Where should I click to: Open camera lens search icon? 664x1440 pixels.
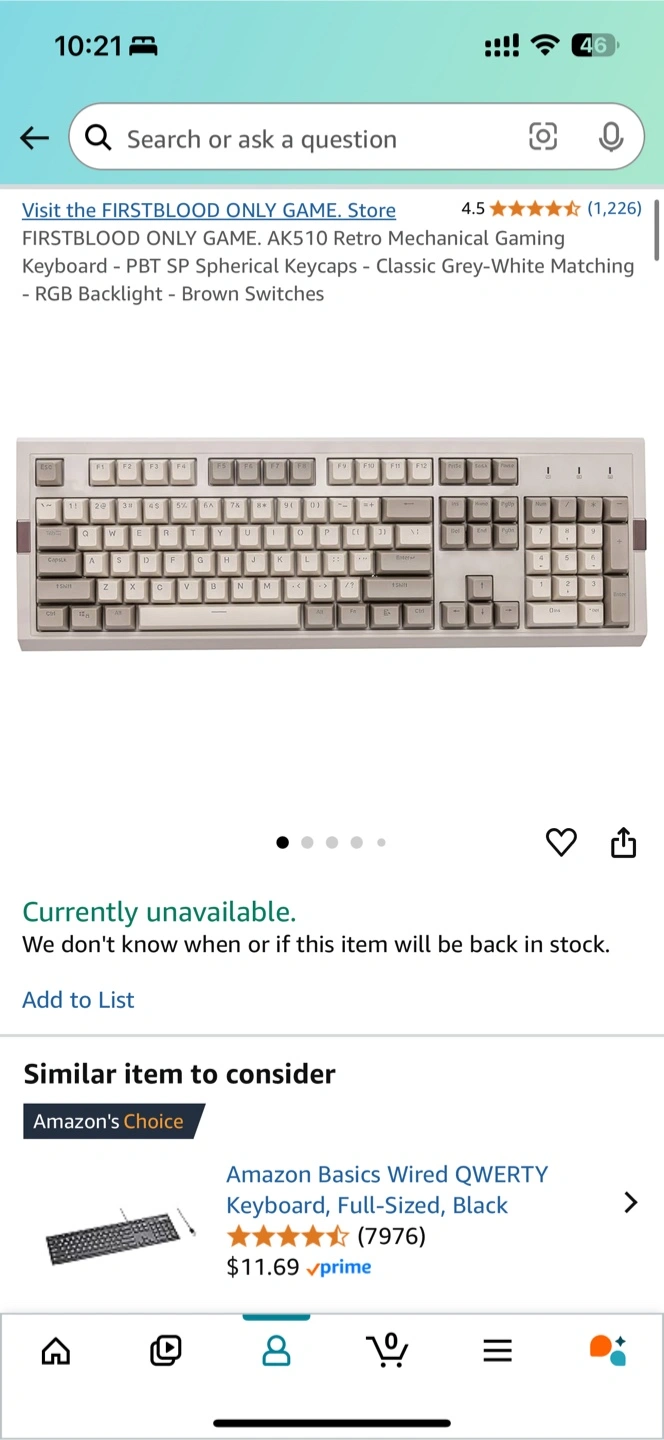(x=543, y=137)
